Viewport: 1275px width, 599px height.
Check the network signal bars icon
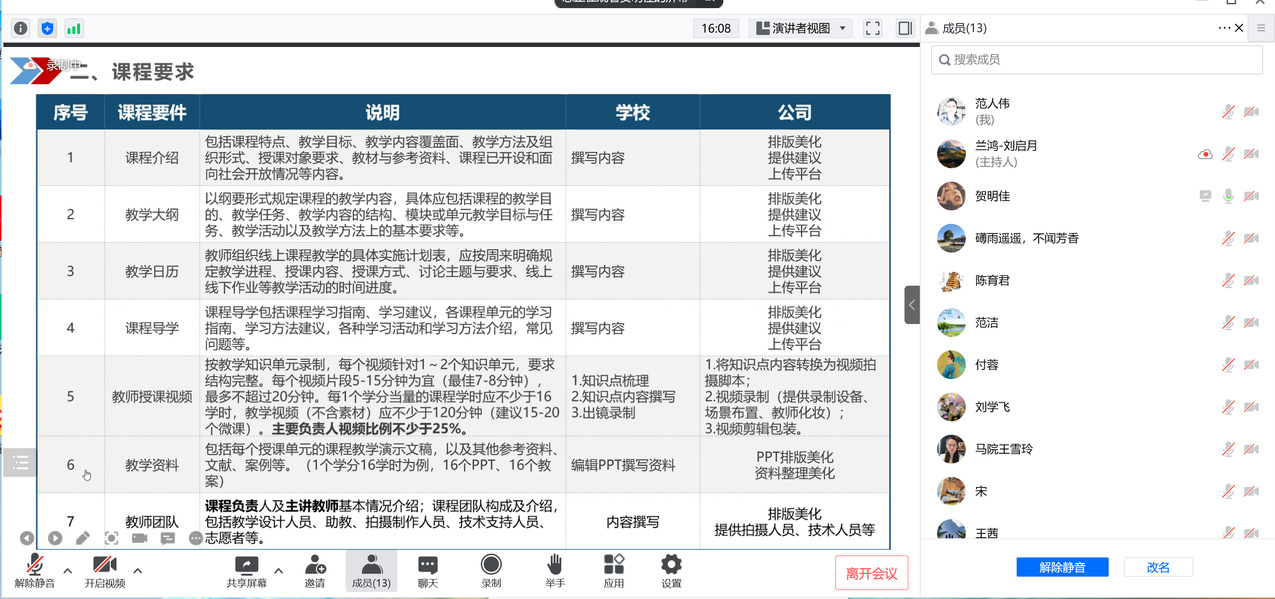coord(74,29)
